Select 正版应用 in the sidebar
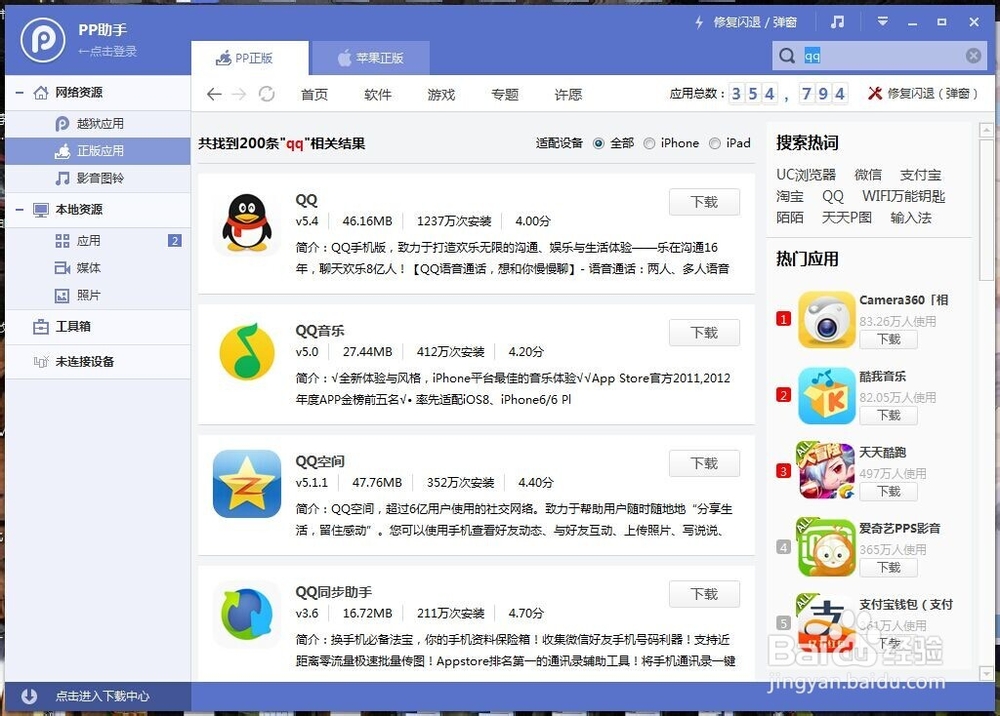 [98, 151]
